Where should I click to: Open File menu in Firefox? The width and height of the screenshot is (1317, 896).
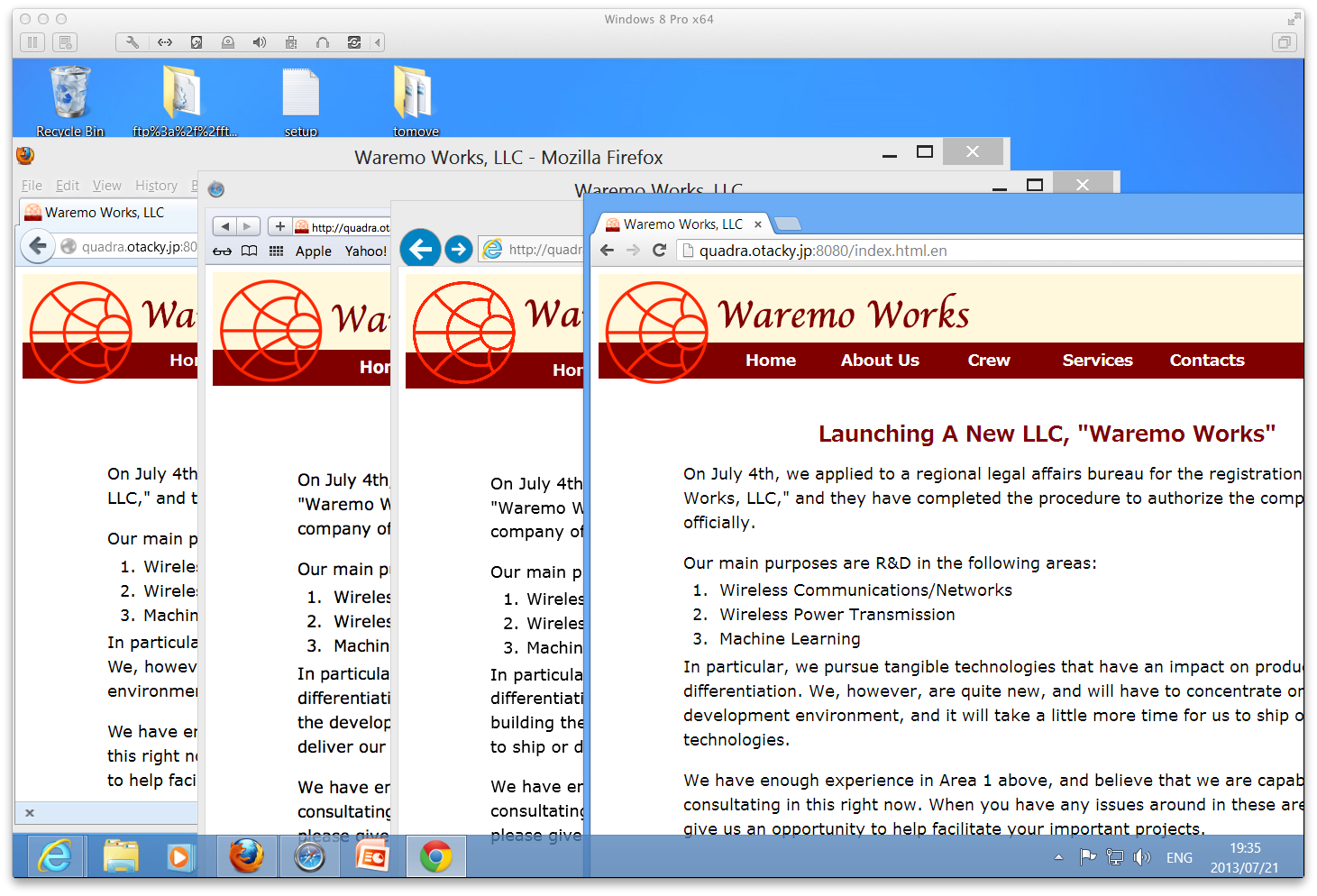[x=32, y=186]
